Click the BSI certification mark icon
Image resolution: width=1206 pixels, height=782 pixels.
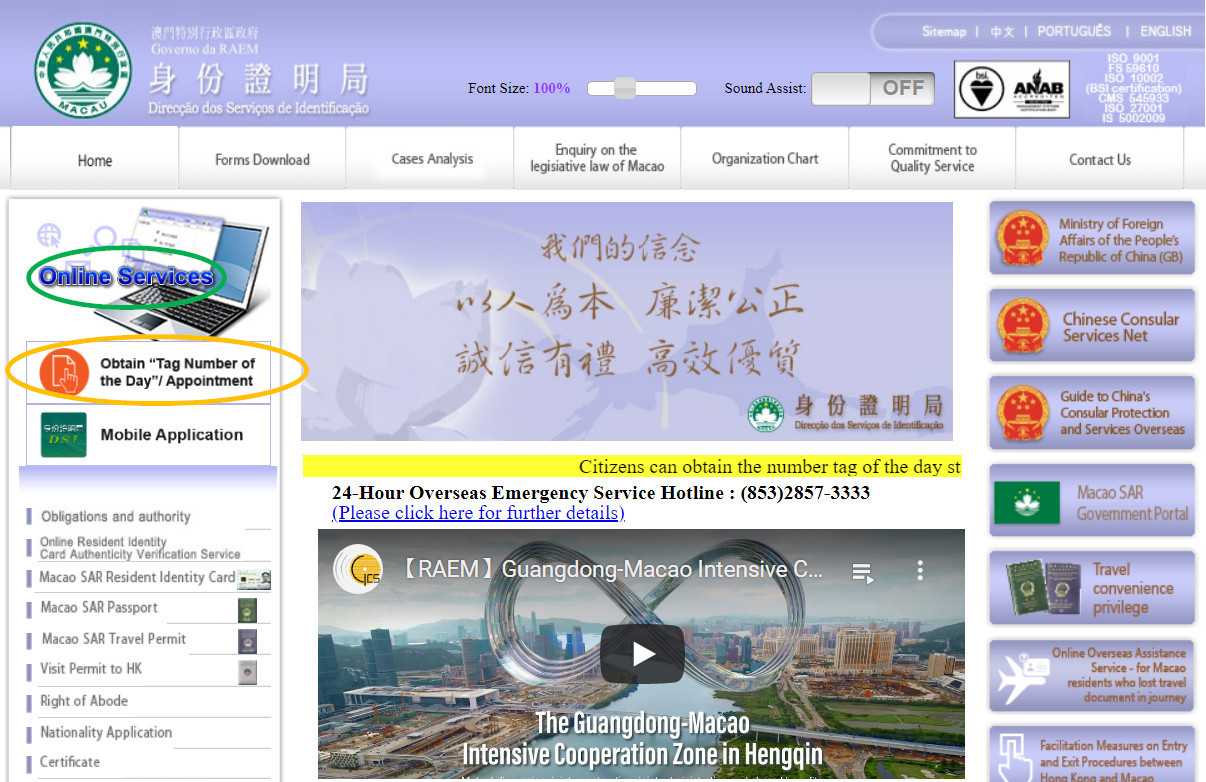[x=980, y=90]
